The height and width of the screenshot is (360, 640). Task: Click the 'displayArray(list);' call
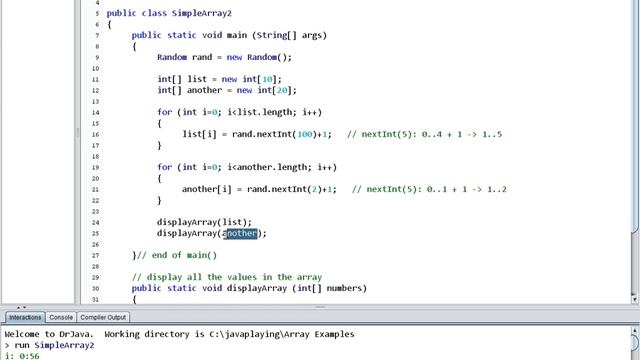[x=204, y=222]
